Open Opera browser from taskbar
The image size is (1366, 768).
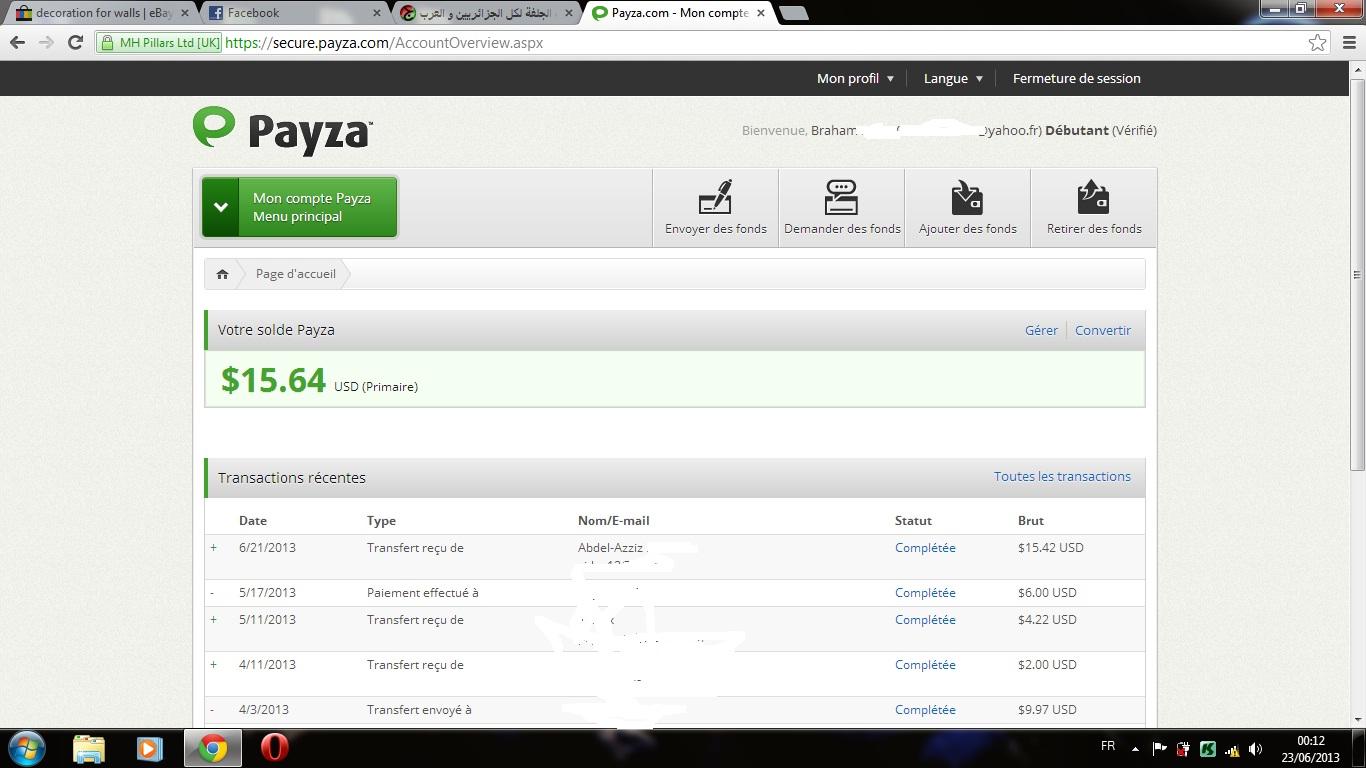click(274, 748)
